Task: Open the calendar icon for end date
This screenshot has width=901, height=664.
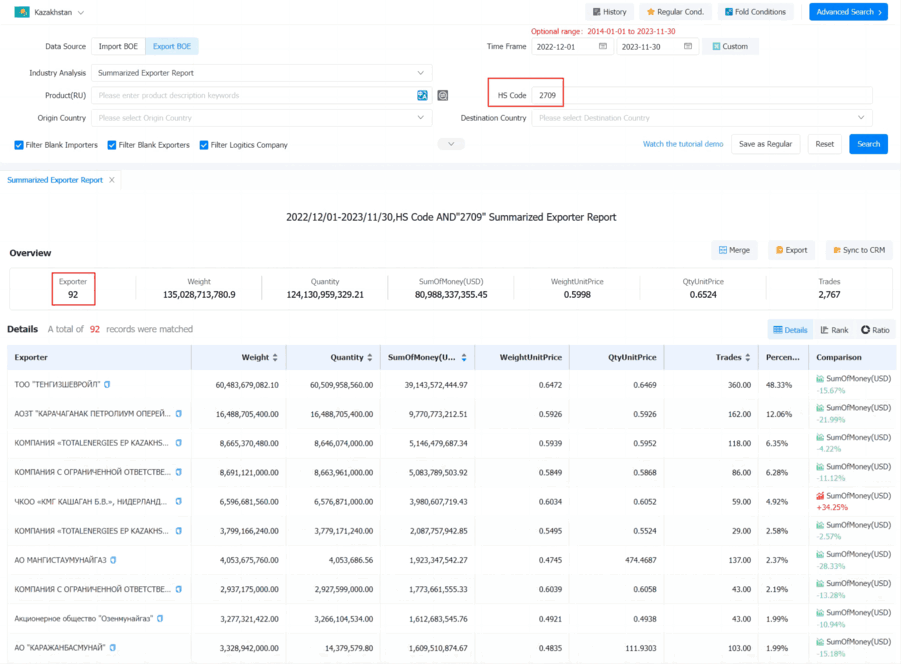Action: (x=688, y=47)
